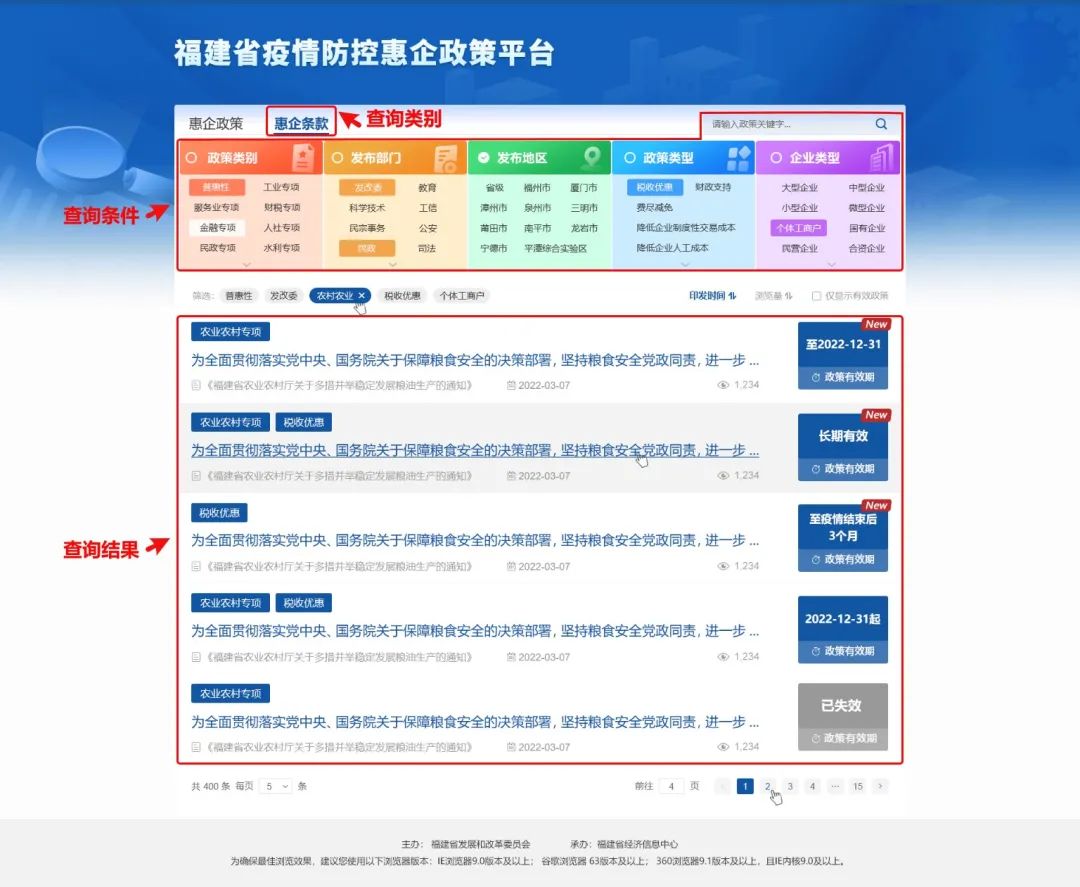Open the items per page dropdown
Image resolution: width=1080 pixels, height=887 pixels.
(x=275, y=787)
